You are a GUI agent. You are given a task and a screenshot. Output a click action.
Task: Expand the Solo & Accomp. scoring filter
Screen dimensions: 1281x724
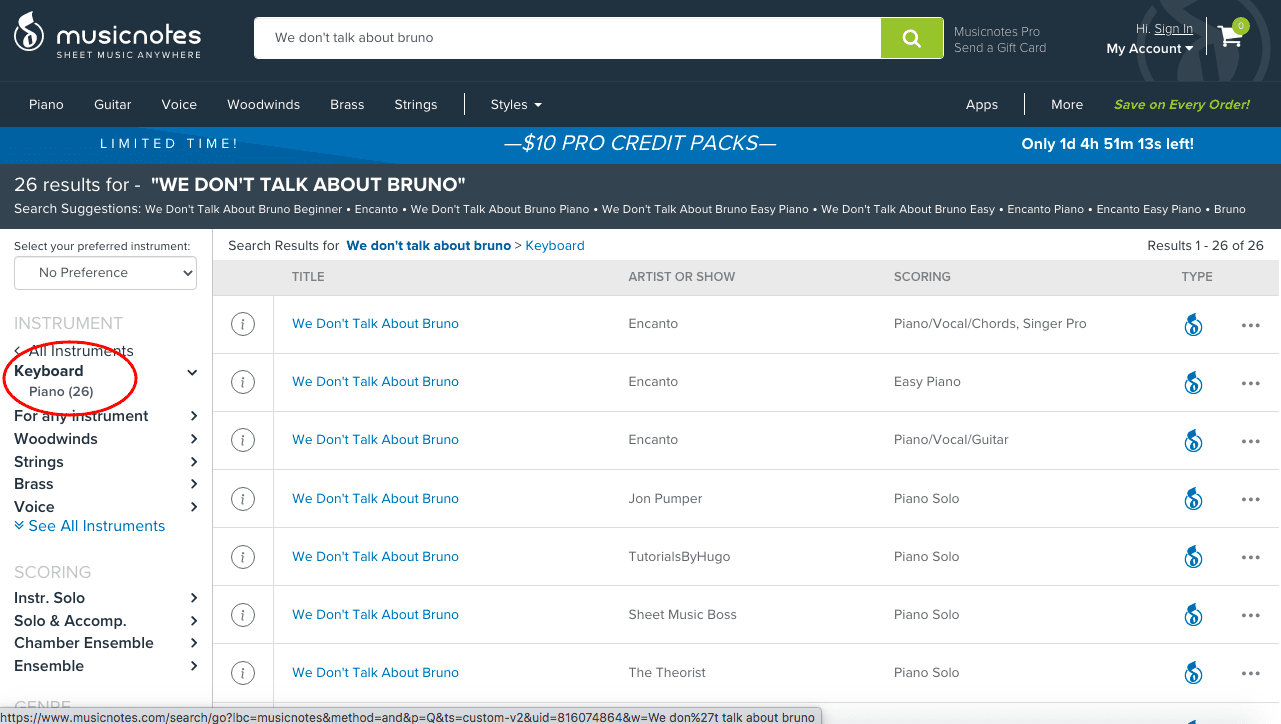(x=193, y=621)
